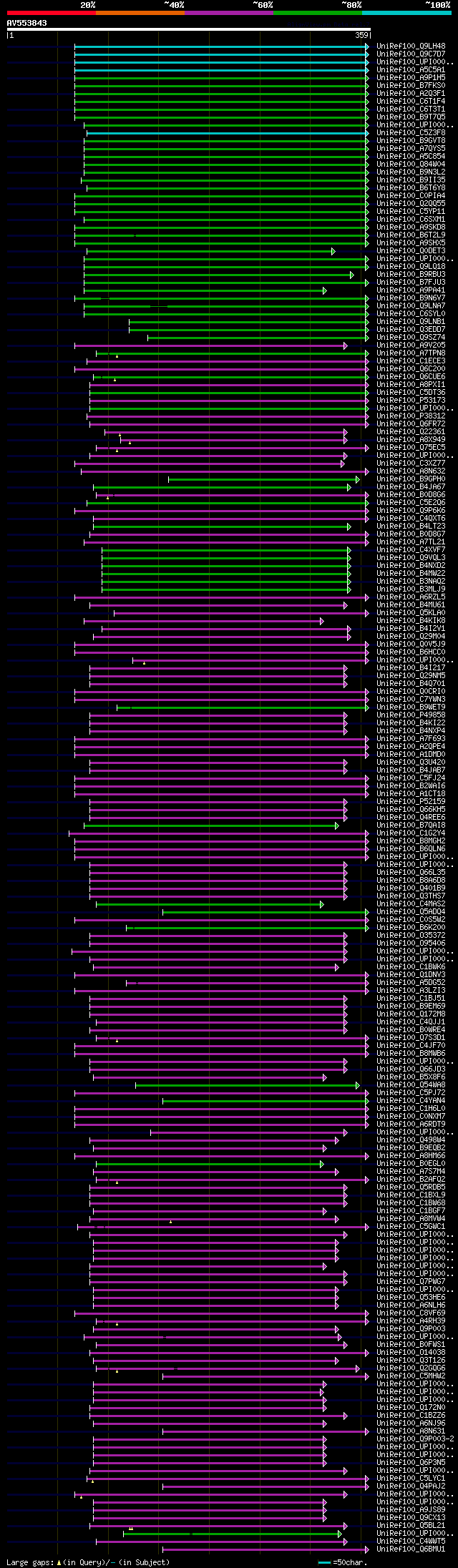The height and width of the screenshot is (1568, 458).
Task: Click the purple arrowhead ending the UniRef100_A9V205 bar
Action: tap(346, 346)
